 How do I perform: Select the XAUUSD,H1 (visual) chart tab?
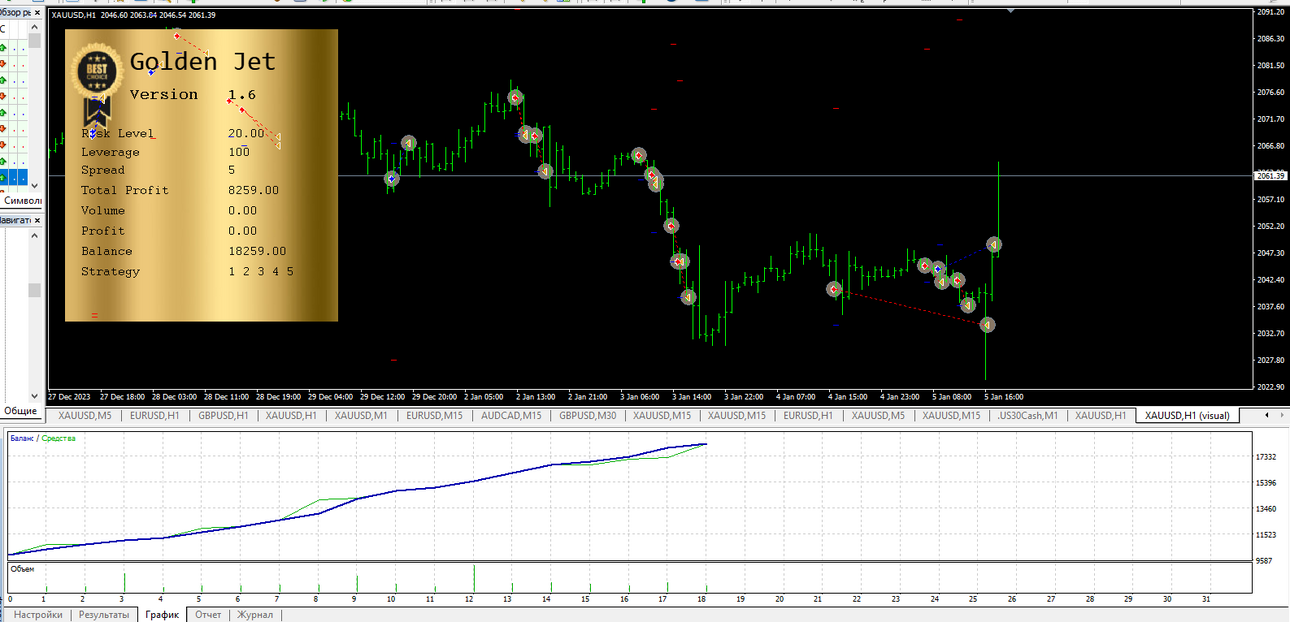[1186, 415]
